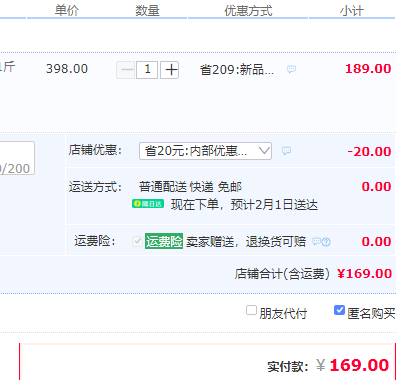The width and height of the screenshot is (402, 380).
Task: Click the 运送方式 label
Action: click(x=95, y=187)
